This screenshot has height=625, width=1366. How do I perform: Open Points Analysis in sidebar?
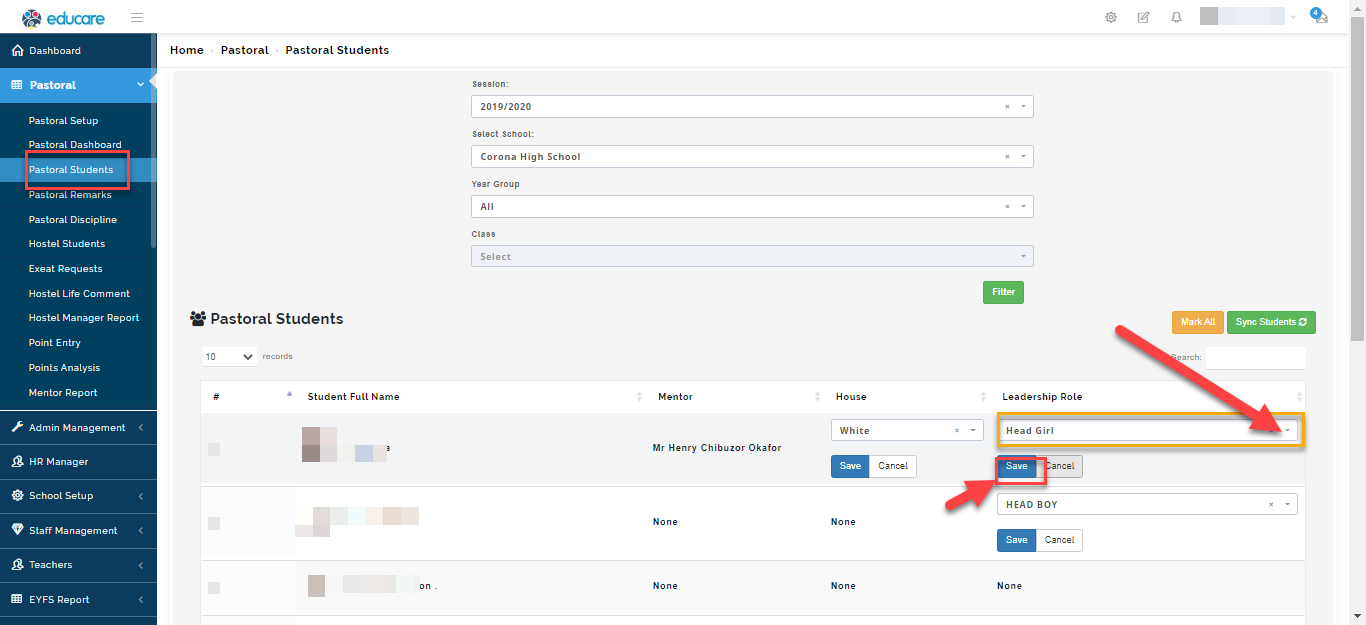click(x=64, y=368)
